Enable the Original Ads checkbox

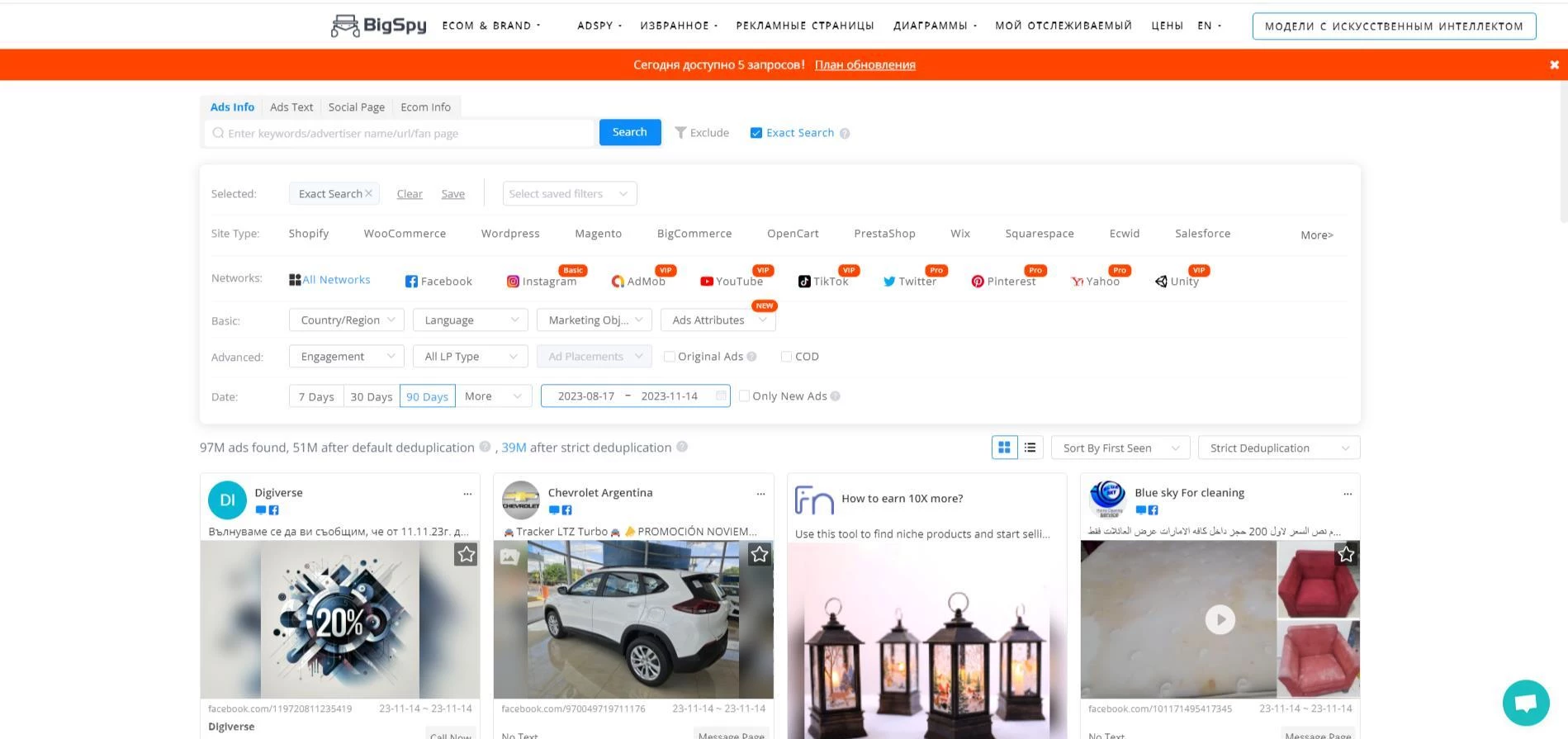(x=670, y=357)
